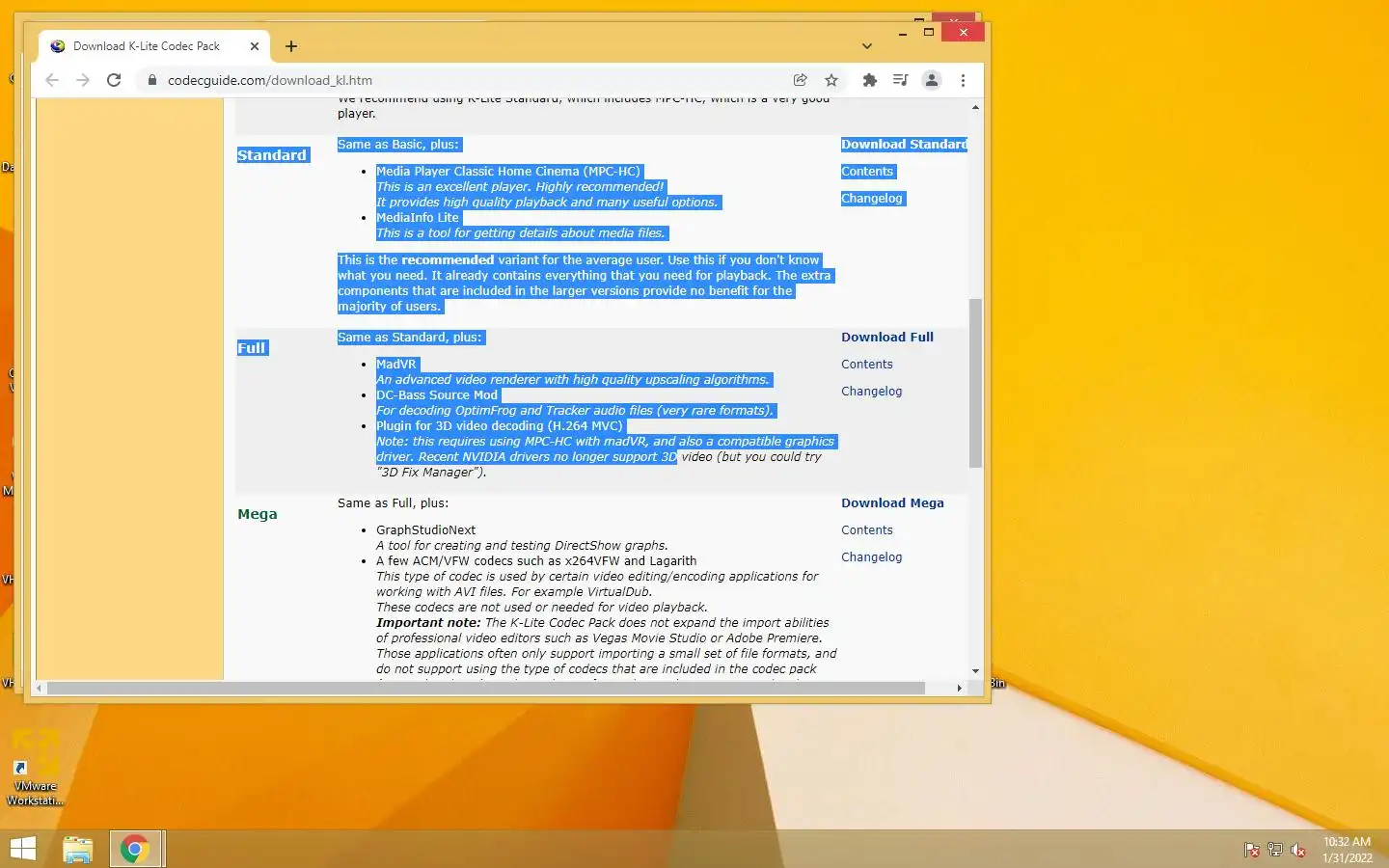Screen dimensions: 1389x868
Task: Click the MadVR list item text
Action: [396, 365]
